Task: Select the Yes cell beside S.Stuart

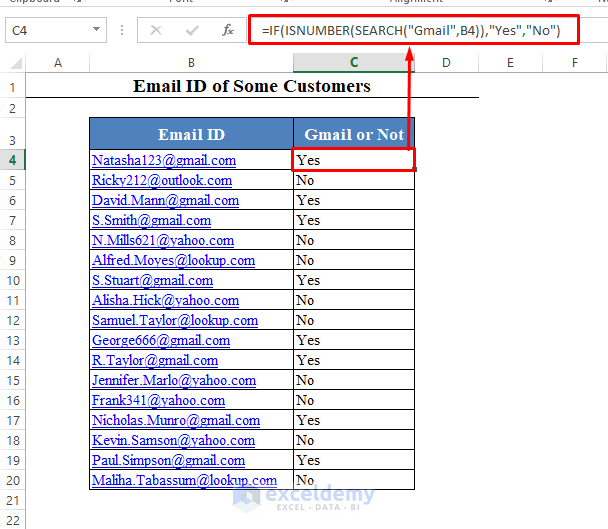Action: (354, 280)
